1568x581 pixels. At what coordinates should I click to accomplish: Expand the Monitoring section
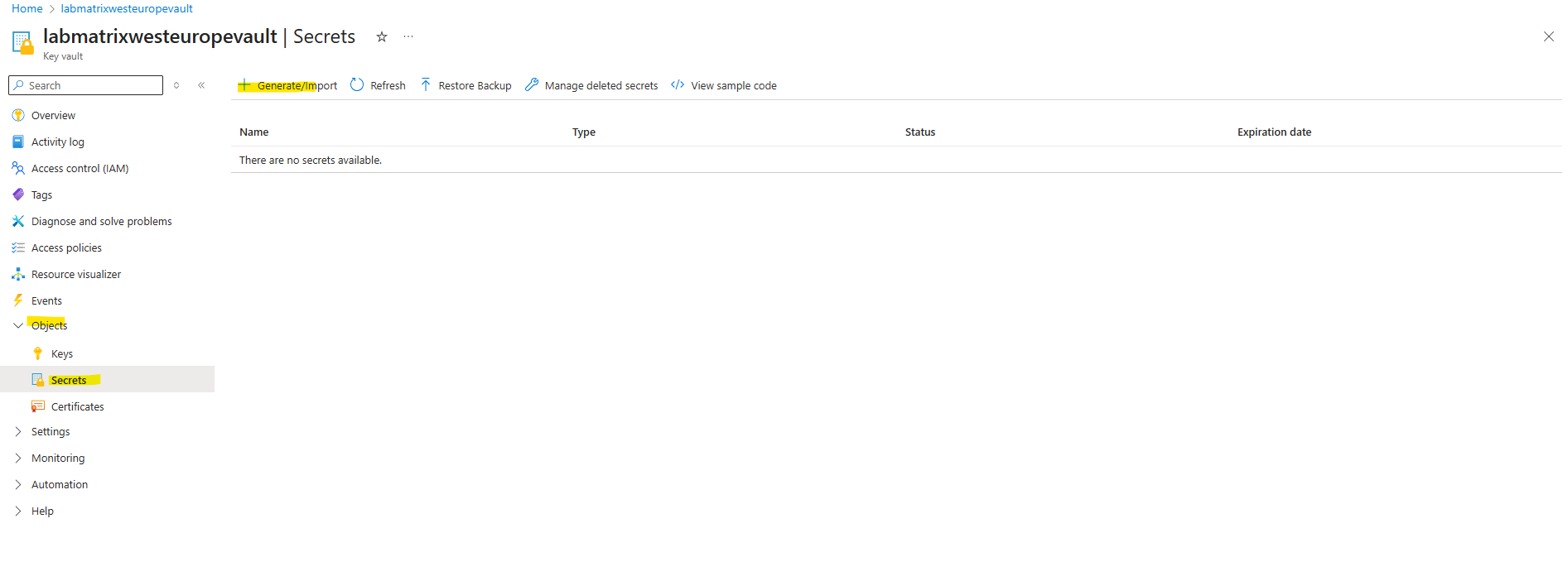[18, 458]
